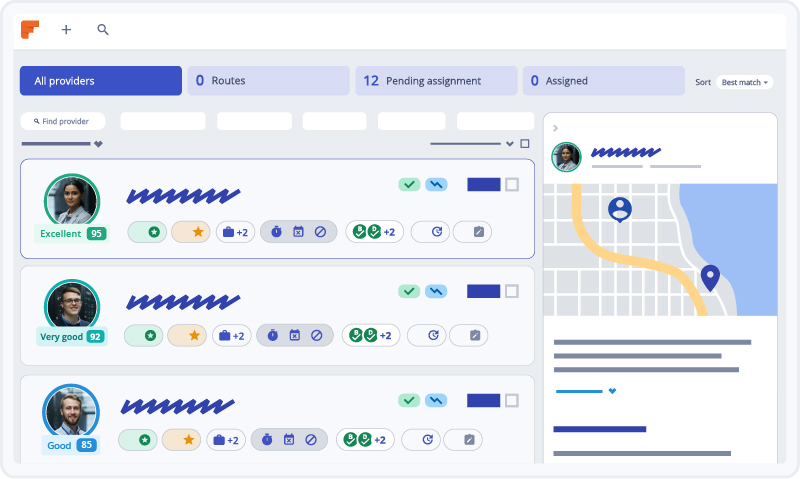800x479 pixels.
Task: Click refresh clock icon on Good provider
Action: coord(428,439)
